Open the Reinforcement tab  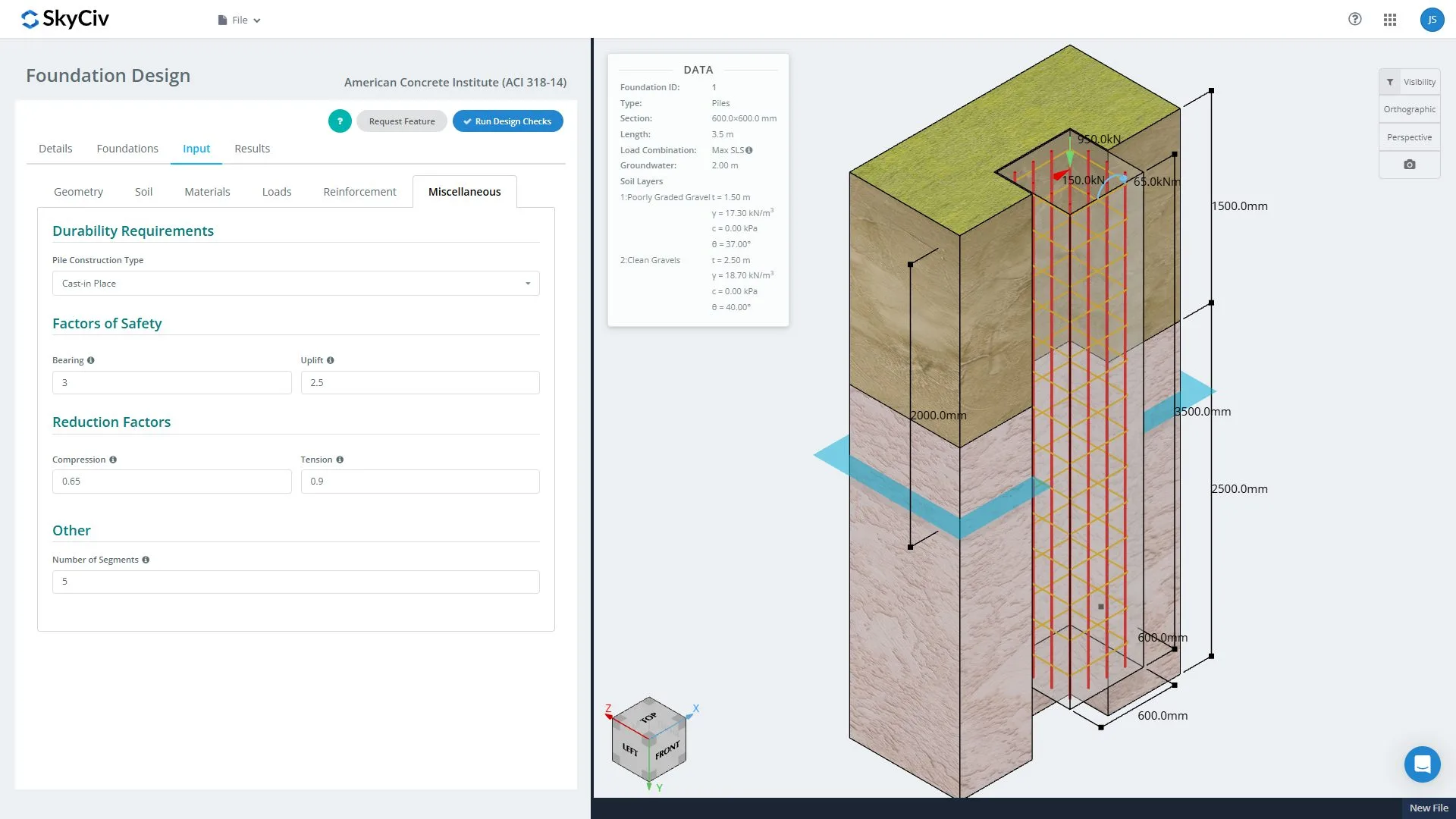tap(359, 192)
